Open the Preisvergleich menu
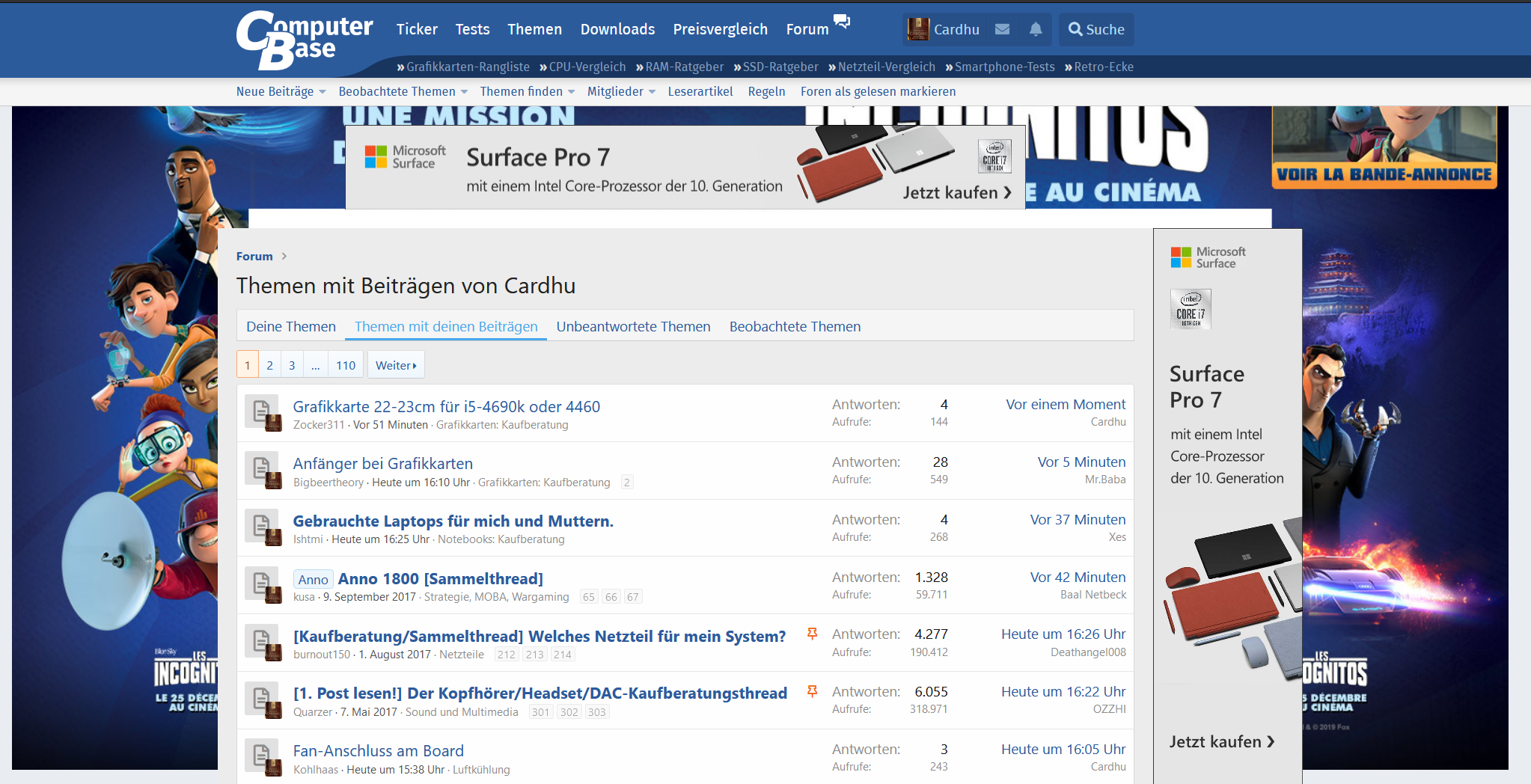 [x=720, y=29]
